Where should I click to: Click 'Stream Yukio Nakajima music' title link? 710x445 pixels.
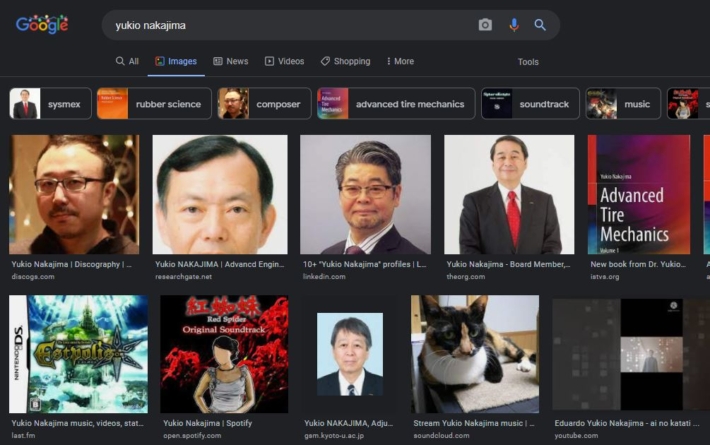pos(474,423)
